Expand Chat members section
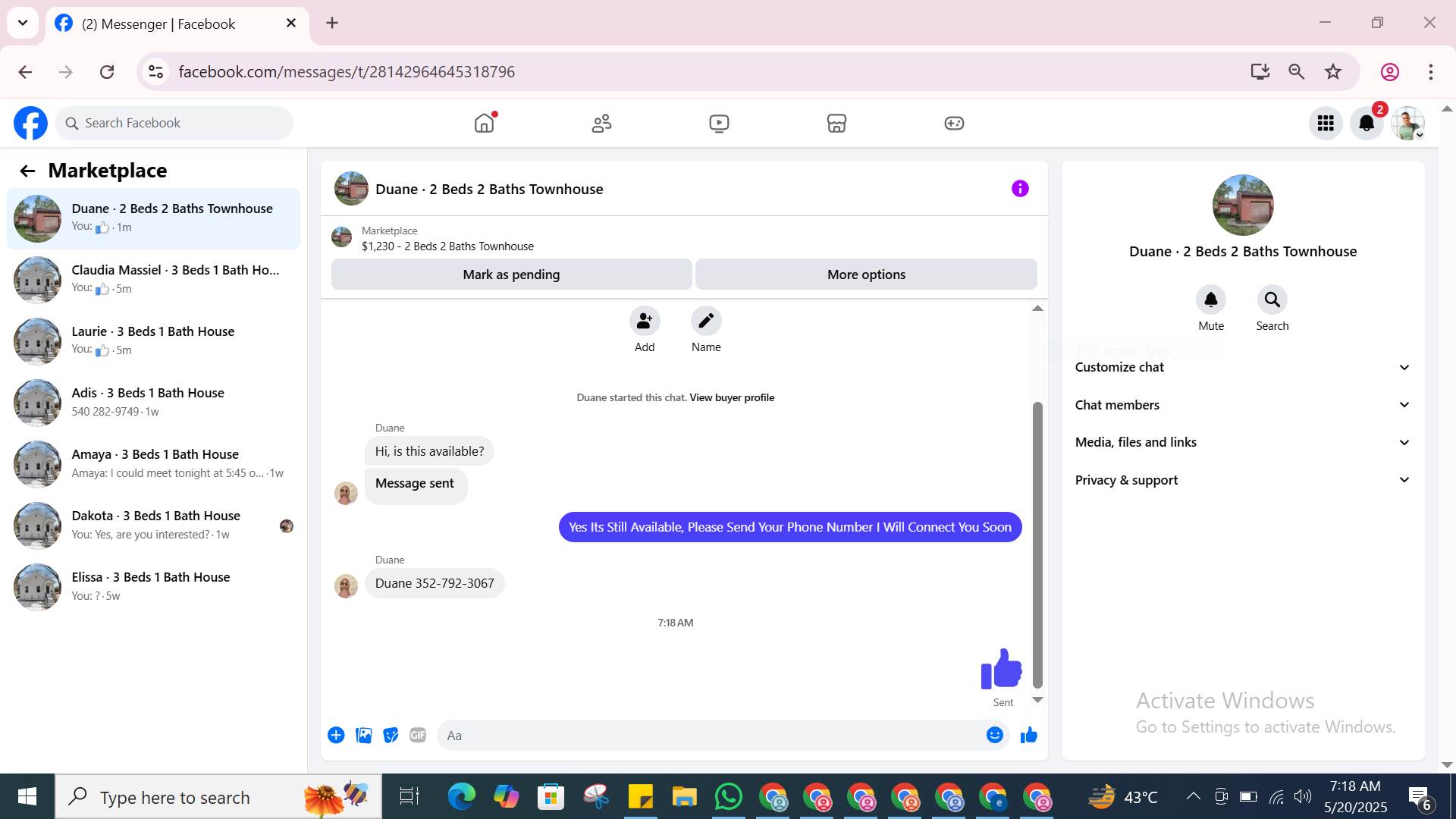 pyautogui.click(x=1242, y=405)
